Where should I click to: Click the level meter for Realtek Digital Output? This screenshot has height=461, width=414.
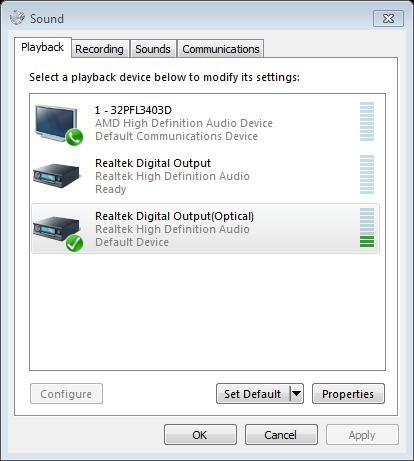[367, 174]
